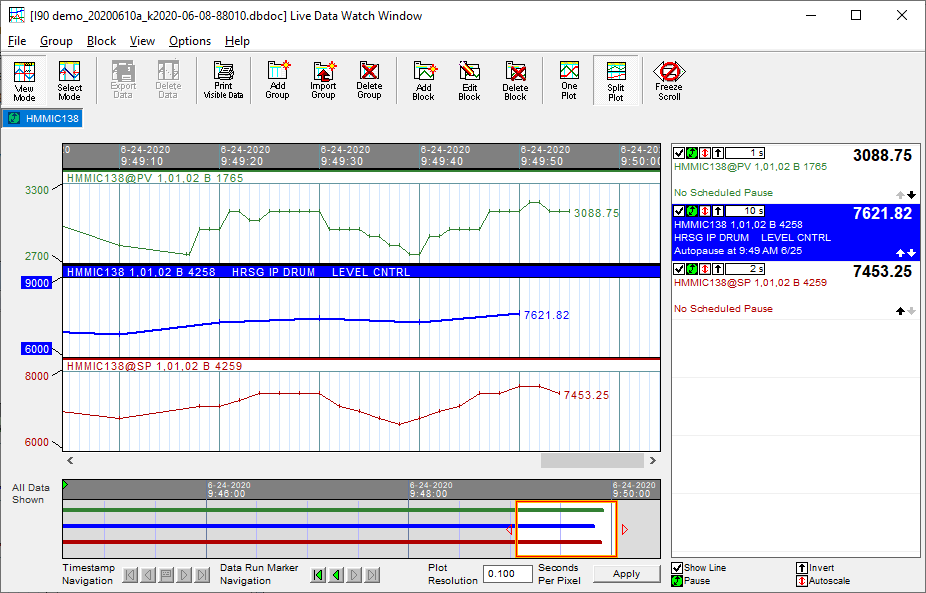Click the Add Group toolbar icon
Screen dimensions: 926x593
(x=277, y=80)
